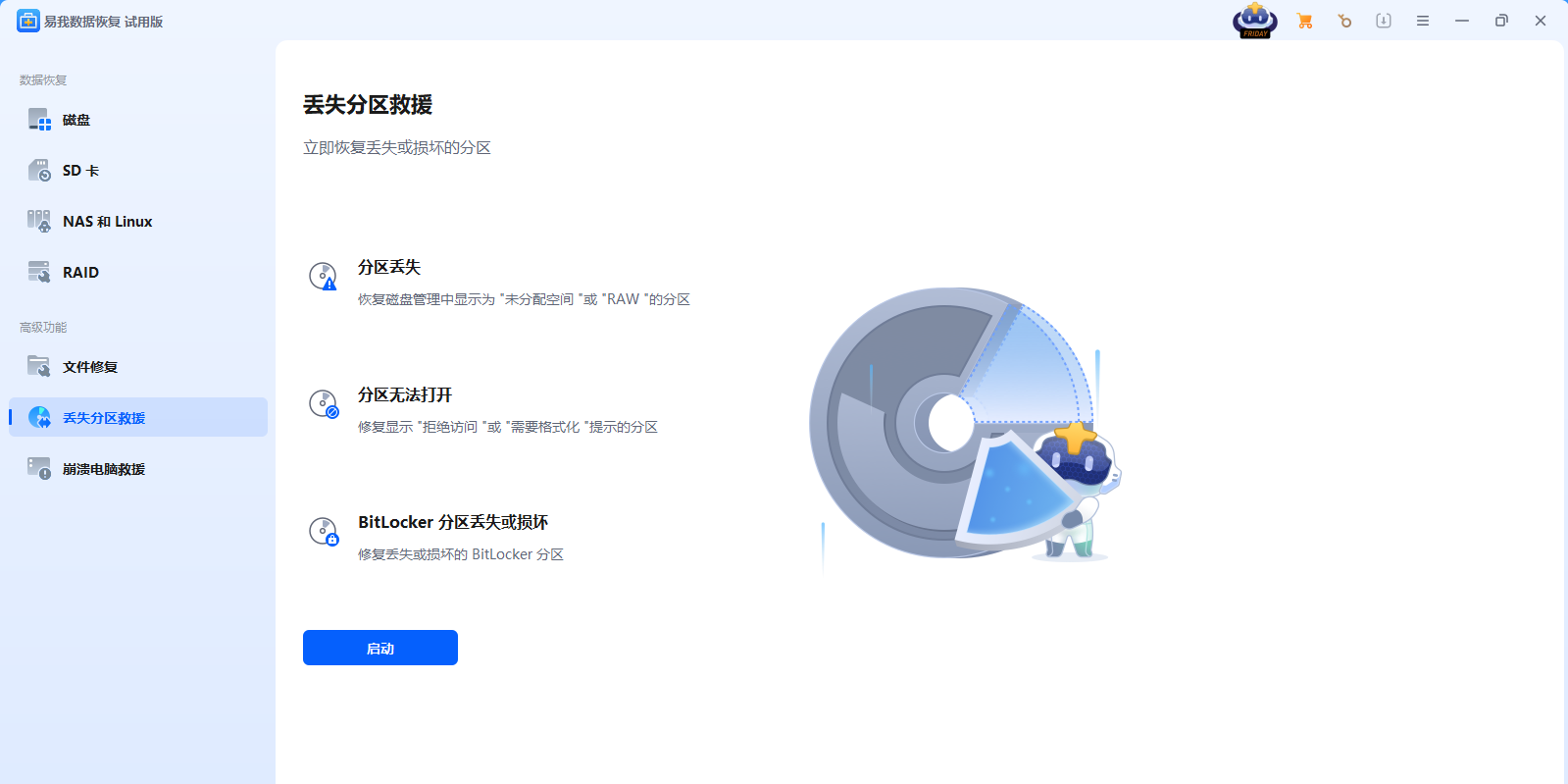The height and width of the screenshot is (784, 1568).
Task: Click the description mentioning RAW 的分区
Action: pyautogui.click(x=524, y=299)
